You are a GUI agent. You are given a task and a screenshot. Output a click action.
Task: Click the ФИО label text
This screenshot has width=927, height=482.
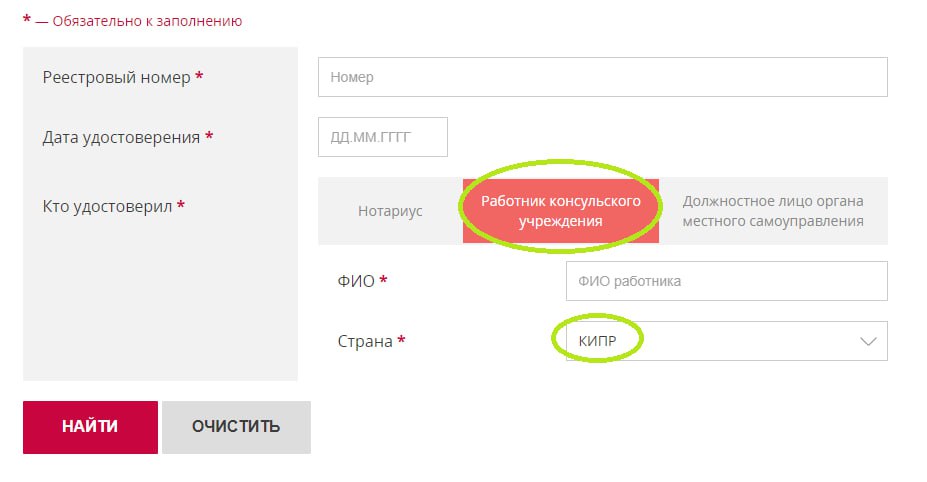356,281
